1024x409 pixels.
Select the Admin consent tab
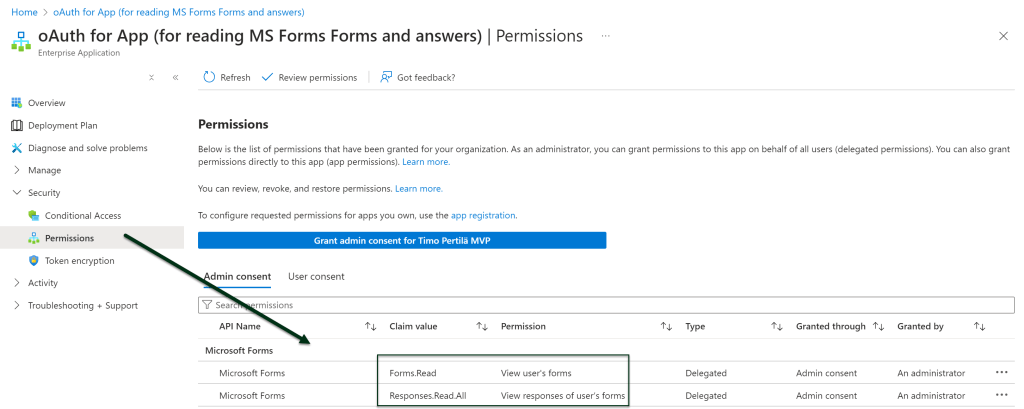click(x=236, y=276)
